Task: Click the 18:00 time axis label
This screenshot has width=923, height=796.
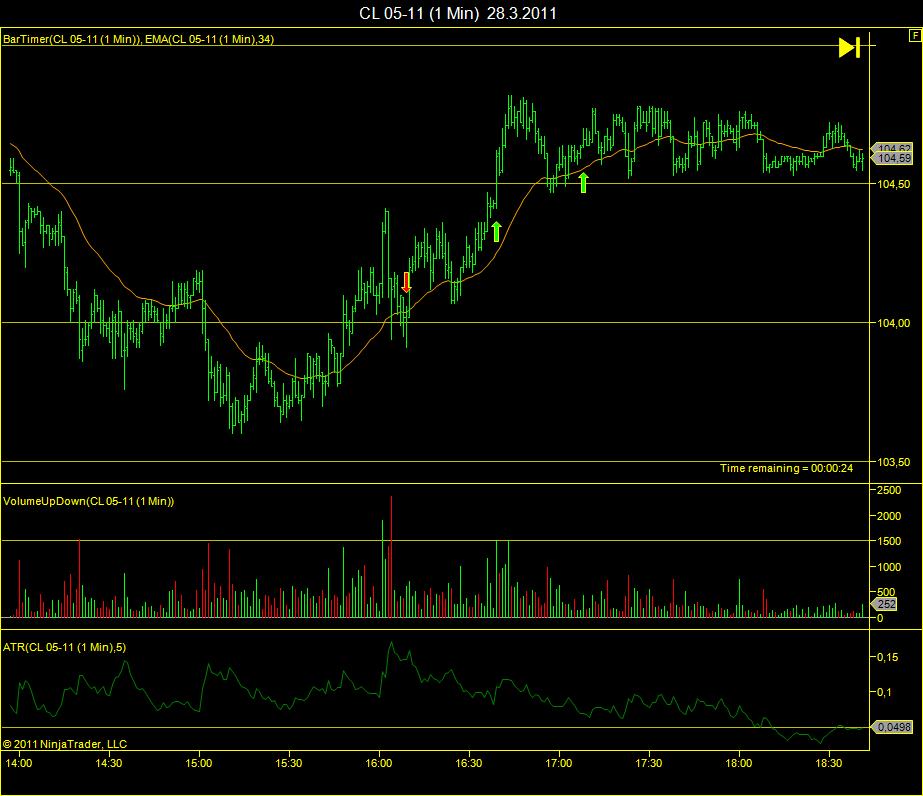Action: pyautogui.click(x=739, y=763)
